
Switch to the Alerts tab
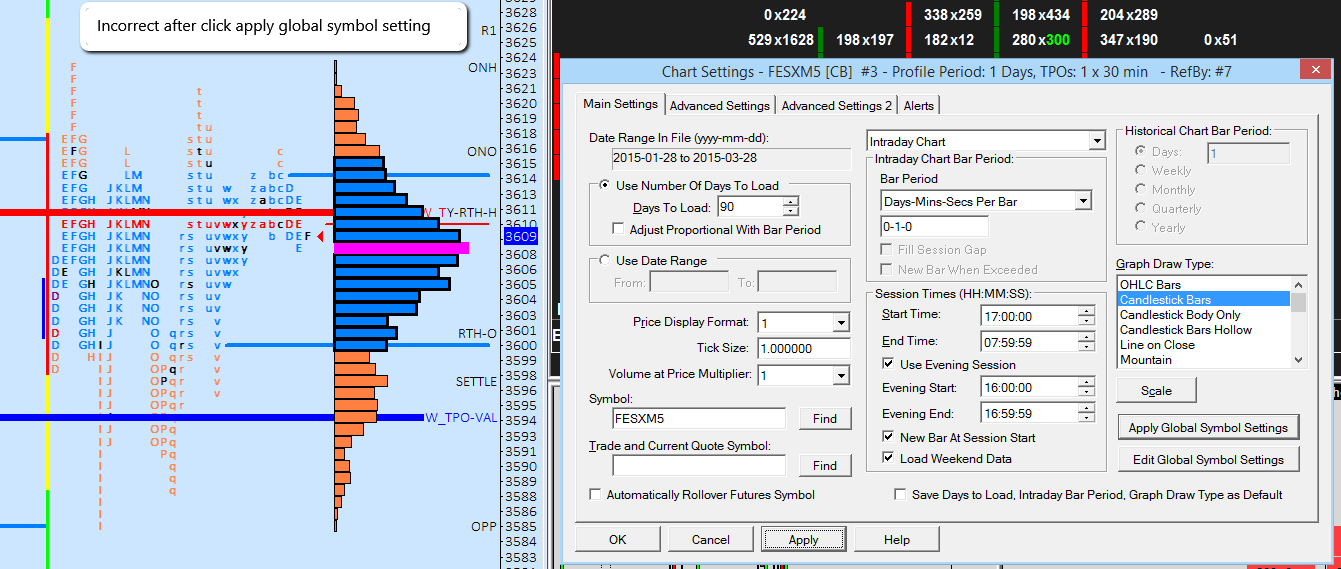coord(919,105)
